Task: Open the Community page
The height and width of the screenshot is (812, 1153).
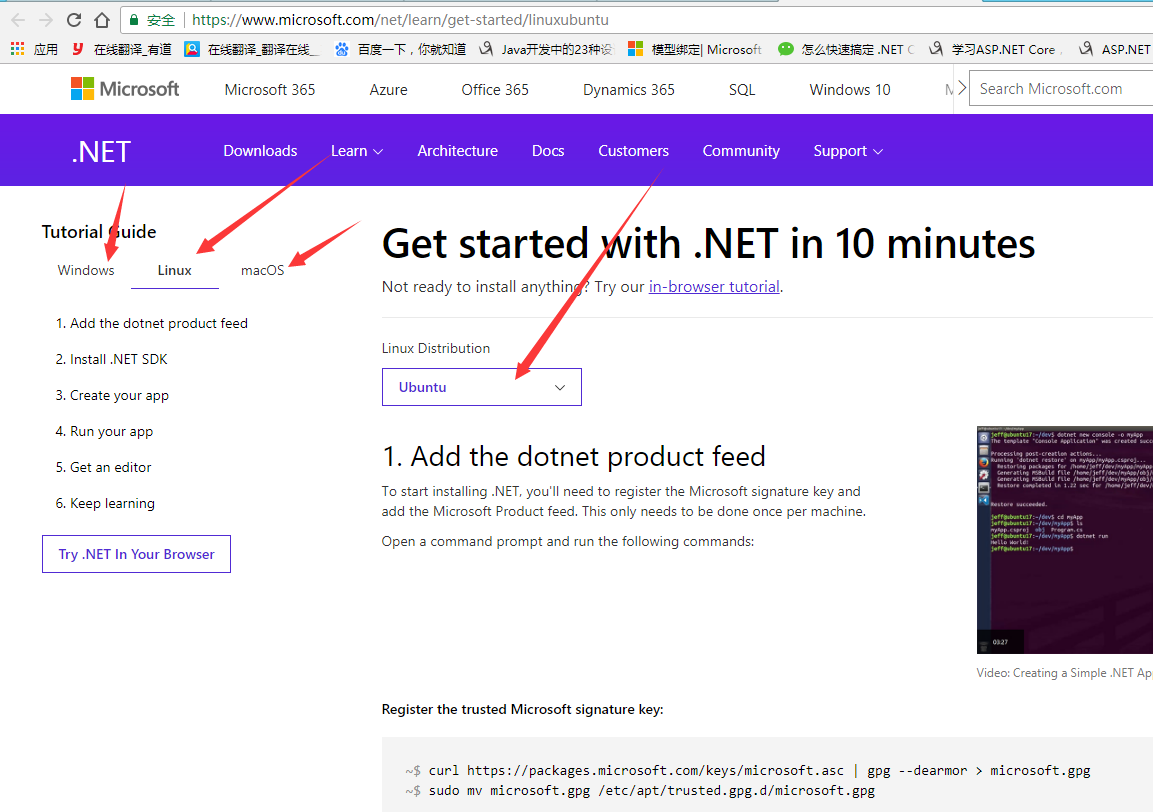Action: pyautogui.click(x=741, y=151)
